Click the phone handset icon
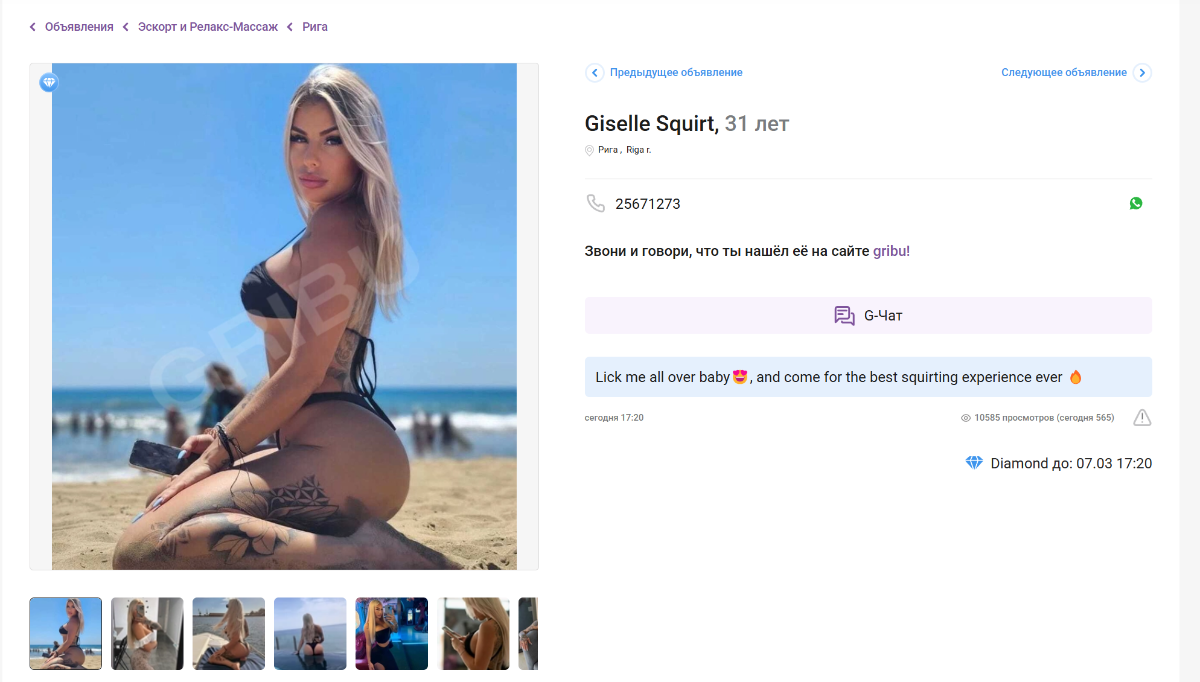The height and width of the screenshot is (682, 1200). coord(596,204)
